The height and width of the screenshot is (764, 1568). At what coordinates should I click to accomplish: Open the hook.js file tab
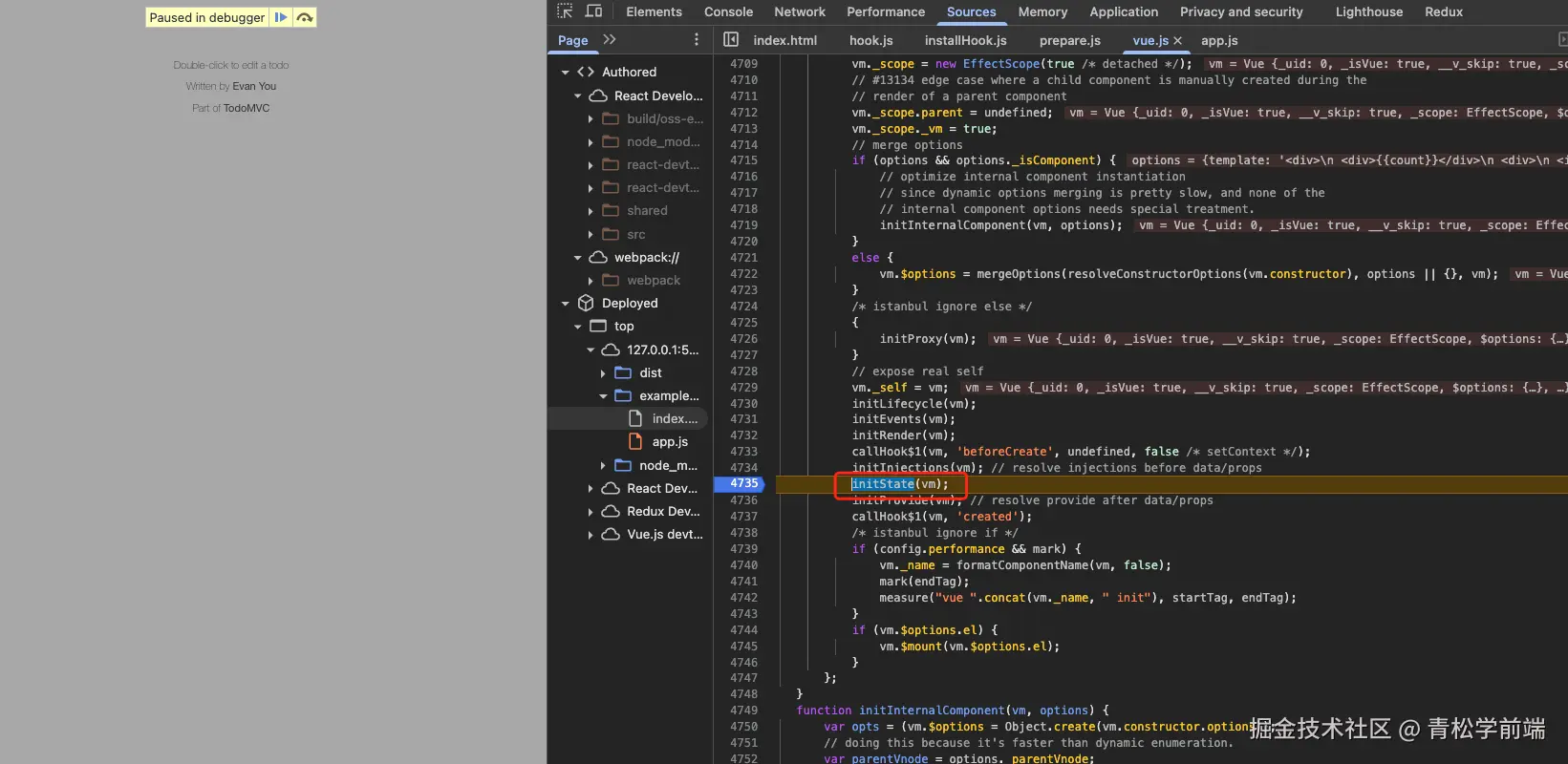tap(870, 40)
